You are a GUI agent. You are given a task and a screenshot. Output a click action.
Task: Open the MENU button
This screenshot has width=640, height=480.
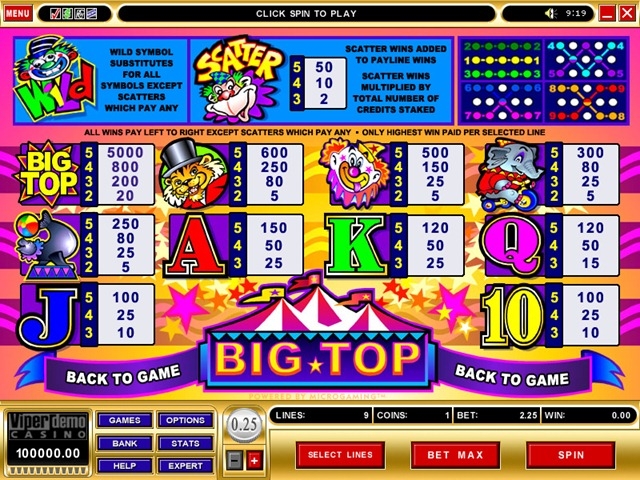18,13
